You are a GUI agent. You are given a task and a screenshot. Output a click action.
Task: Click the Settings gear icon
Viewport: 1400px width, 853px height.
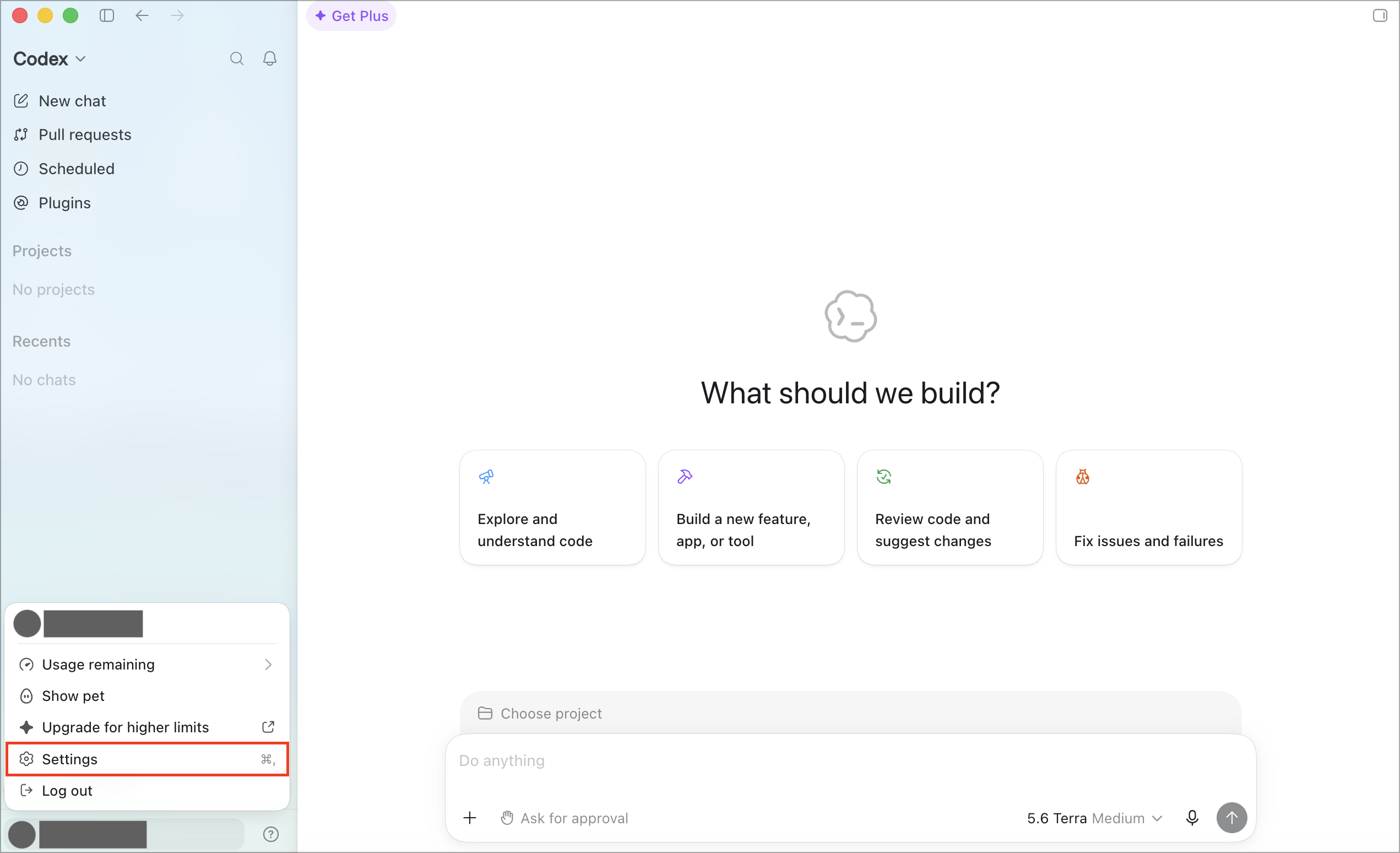pyautogui.click(x=26, y=759)
